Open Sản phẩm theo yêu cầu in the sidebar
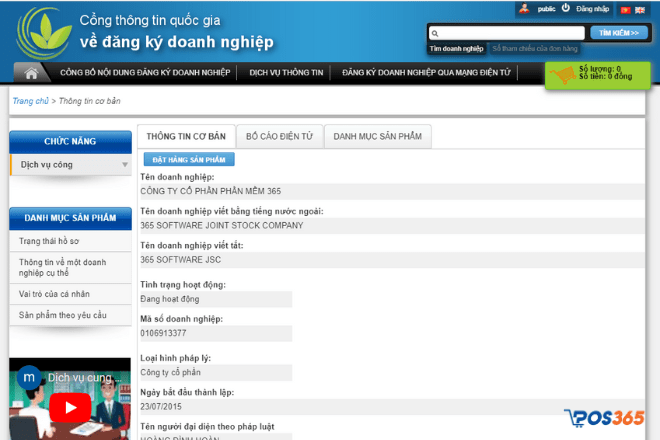 point(70,315)
